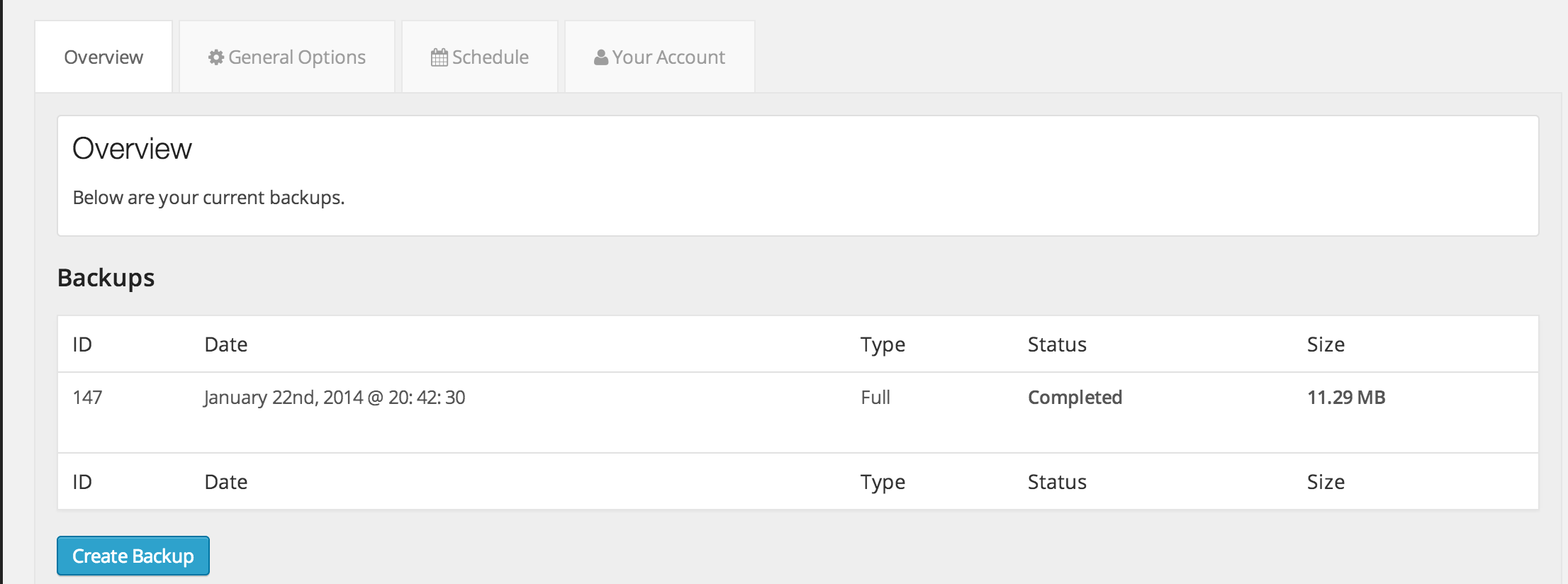Click the top Size column header
The width and height of the screenshot is (1568, 584).
coord(1326,344)
